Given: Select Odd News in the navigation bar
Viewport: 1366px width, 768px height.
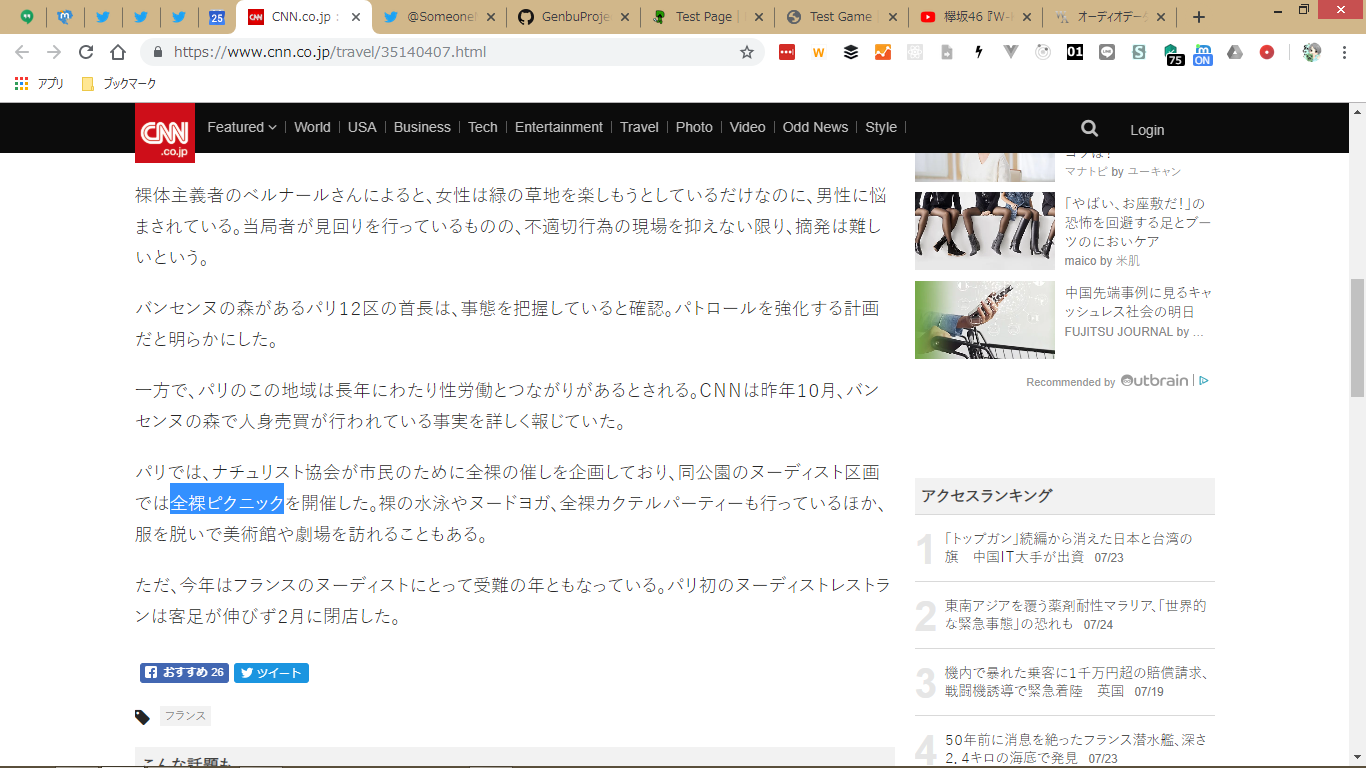Looking at the screenshot, I should coord(815,127).
